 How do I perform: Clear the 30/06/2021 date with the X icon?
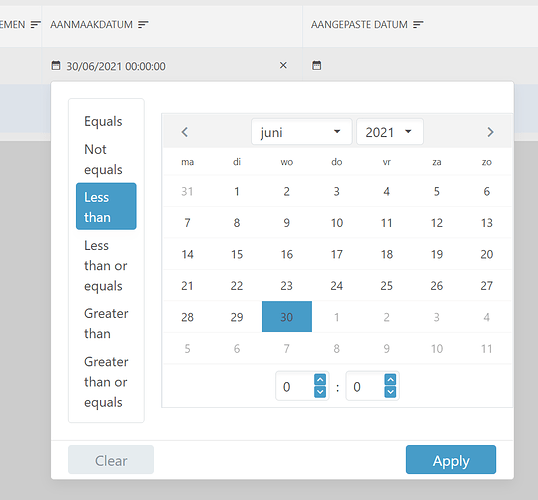click(x=283, y=65)
